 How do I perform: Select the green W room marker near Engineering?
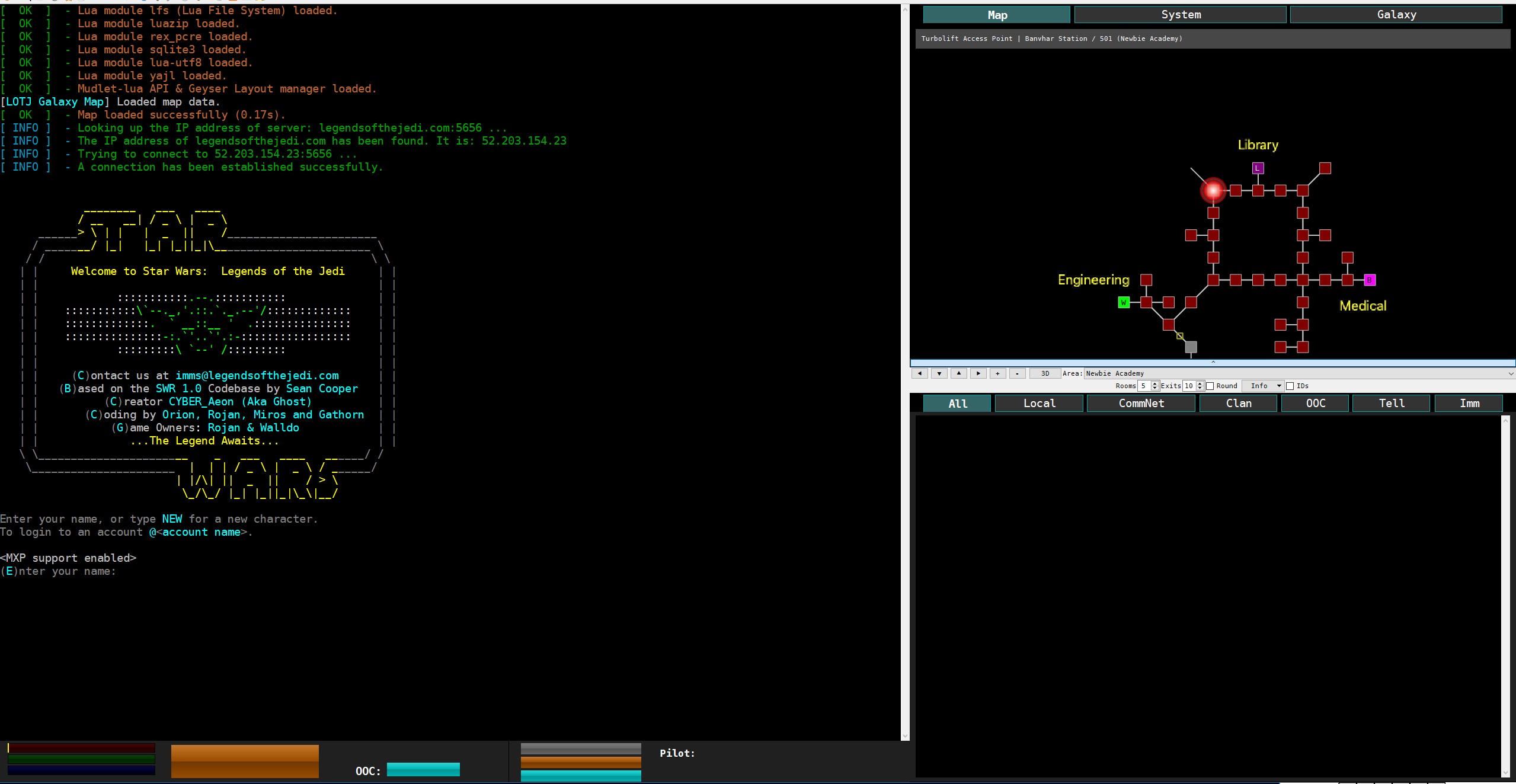coord(1123,302)
